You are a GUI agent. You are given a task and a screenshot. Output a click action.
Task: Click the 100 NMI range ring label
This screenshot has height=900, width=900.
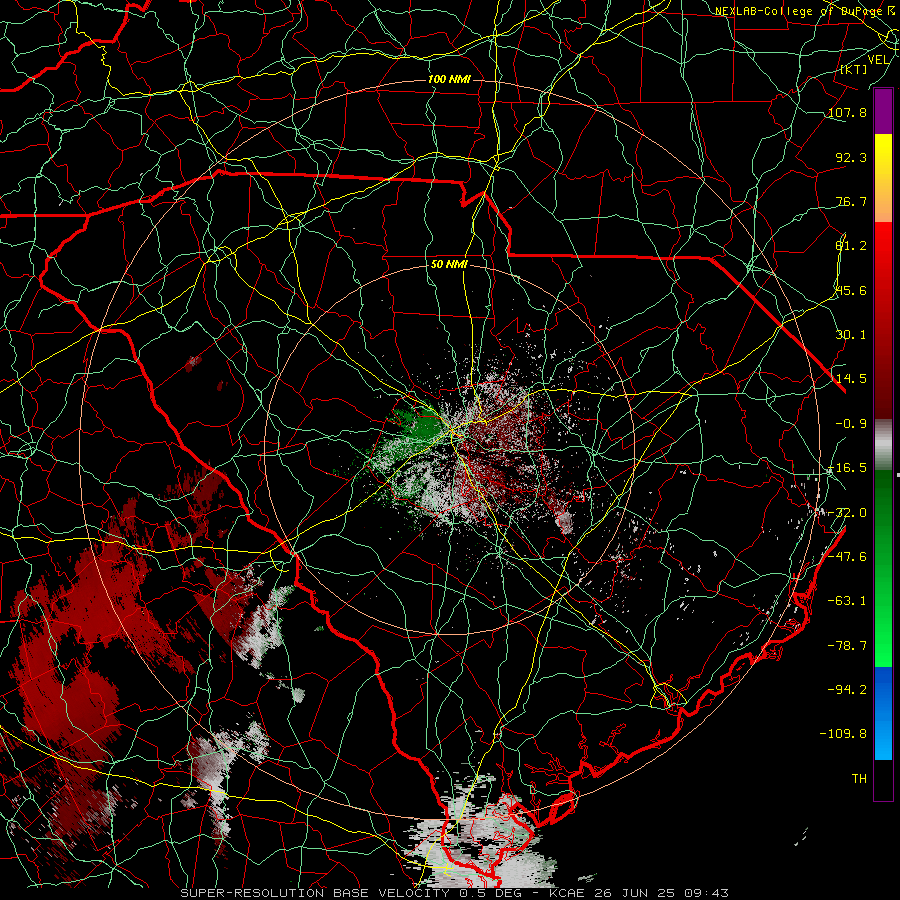[x=449, y=79]
